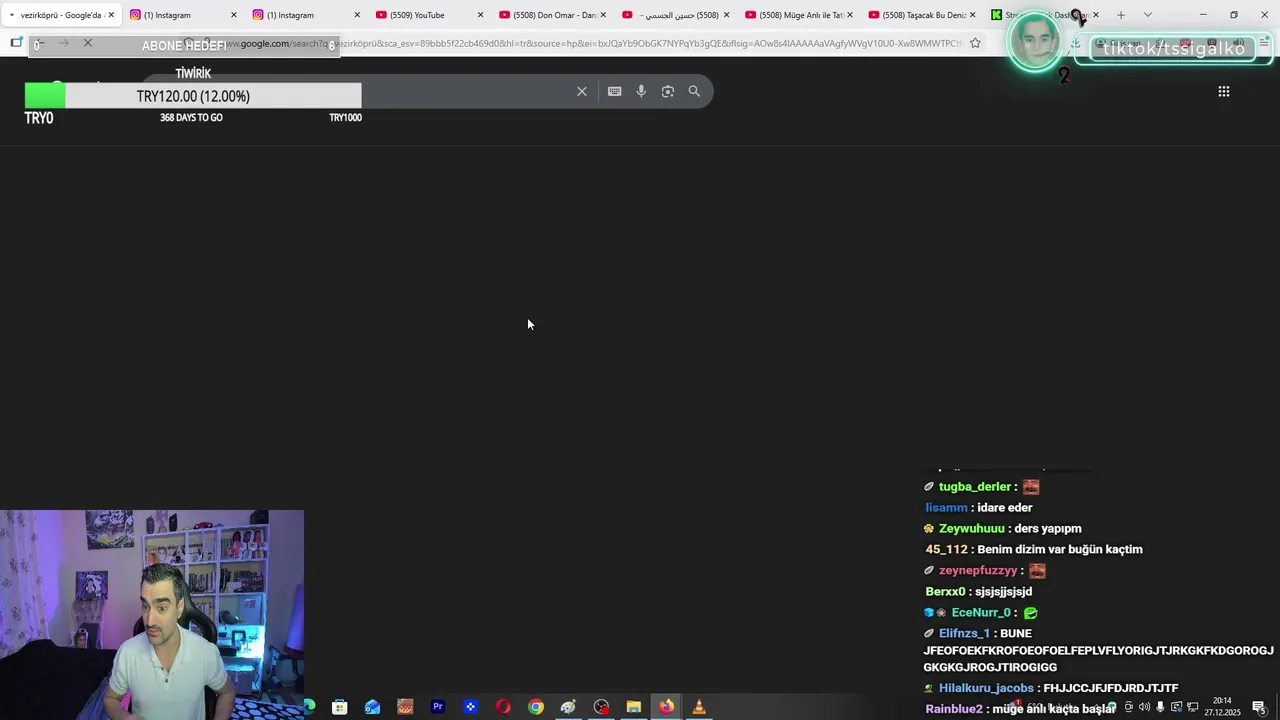Close the vezirköprü Google tab
This screenshot has width=1280, height=720.
click(111, 15)
